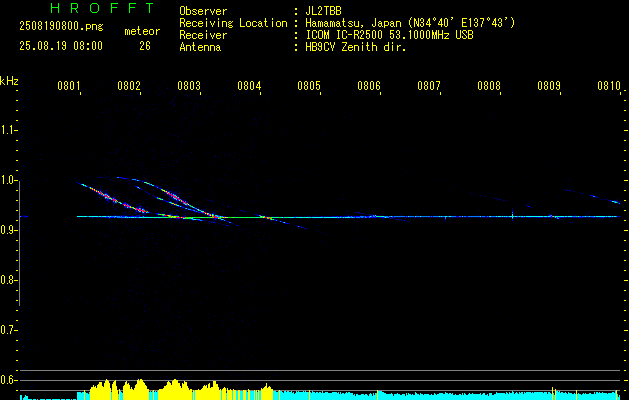629x400 pixels.
Task: Select the filename 2508190800.png
Action: click(61, 26)
